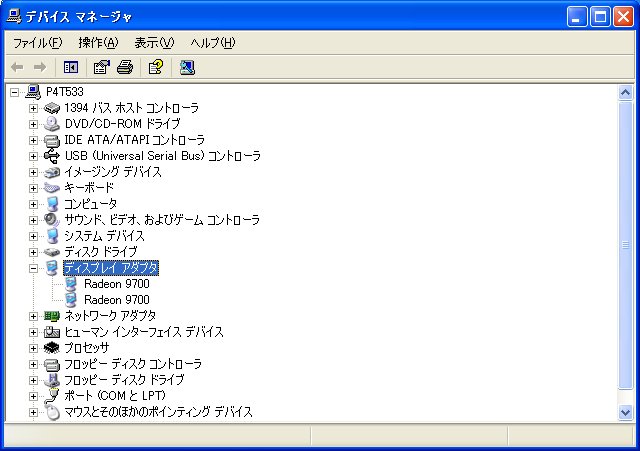Select the コンピュータ label

click(x=91, y=204)
